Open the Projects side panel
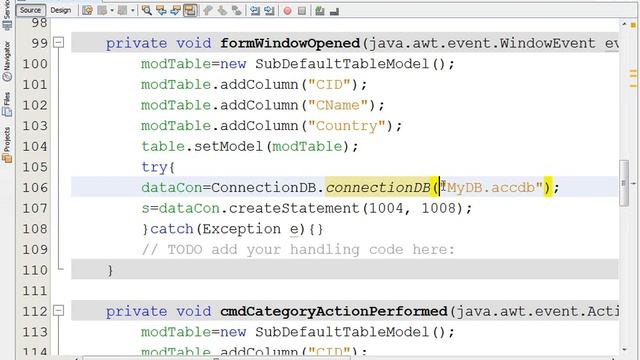This screenshot has width=640, height=360. pyautogui.click(x=7, y=145)
